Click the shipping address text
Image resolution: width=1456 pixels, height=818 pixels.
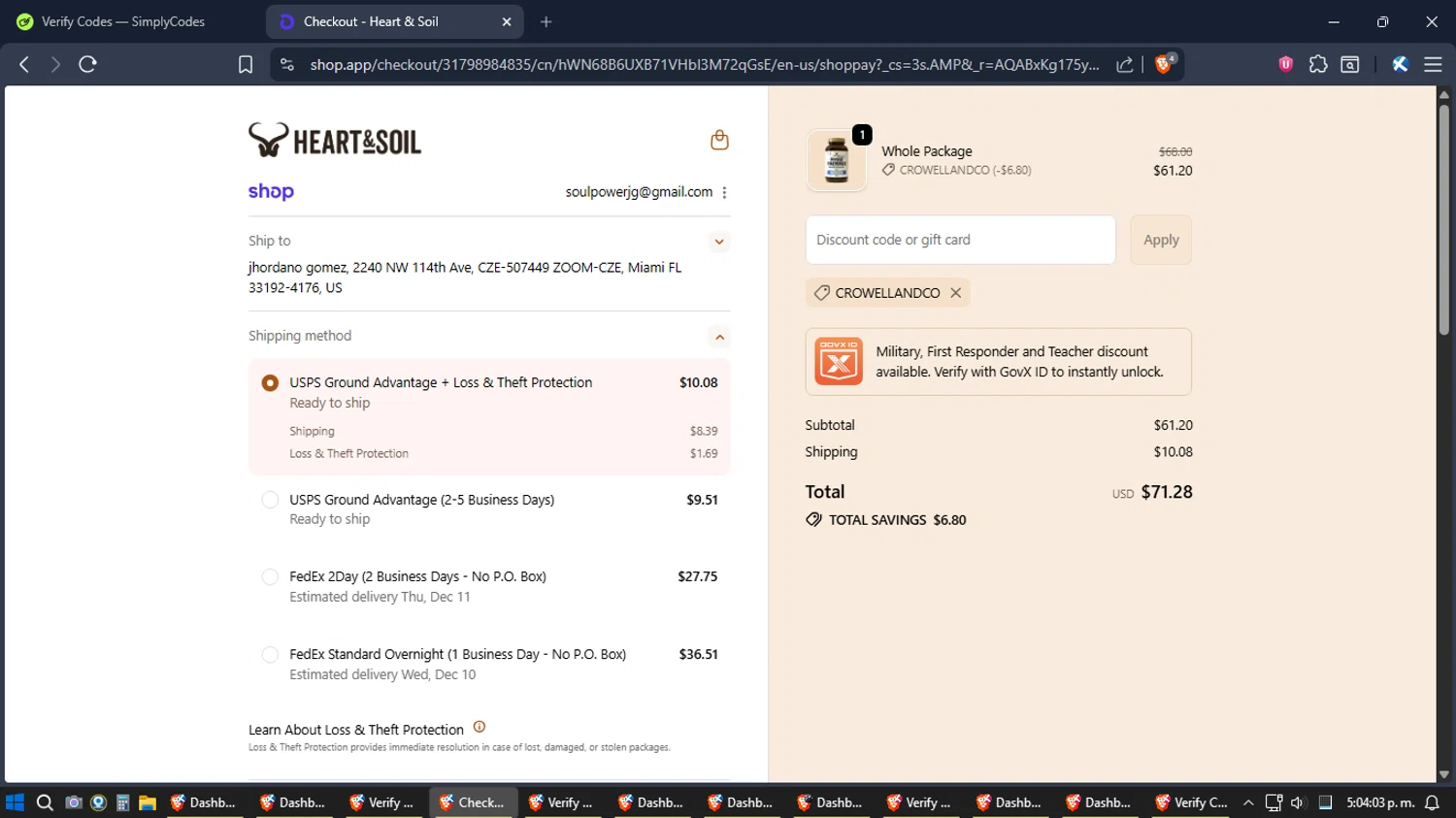[x=465, y=278]
